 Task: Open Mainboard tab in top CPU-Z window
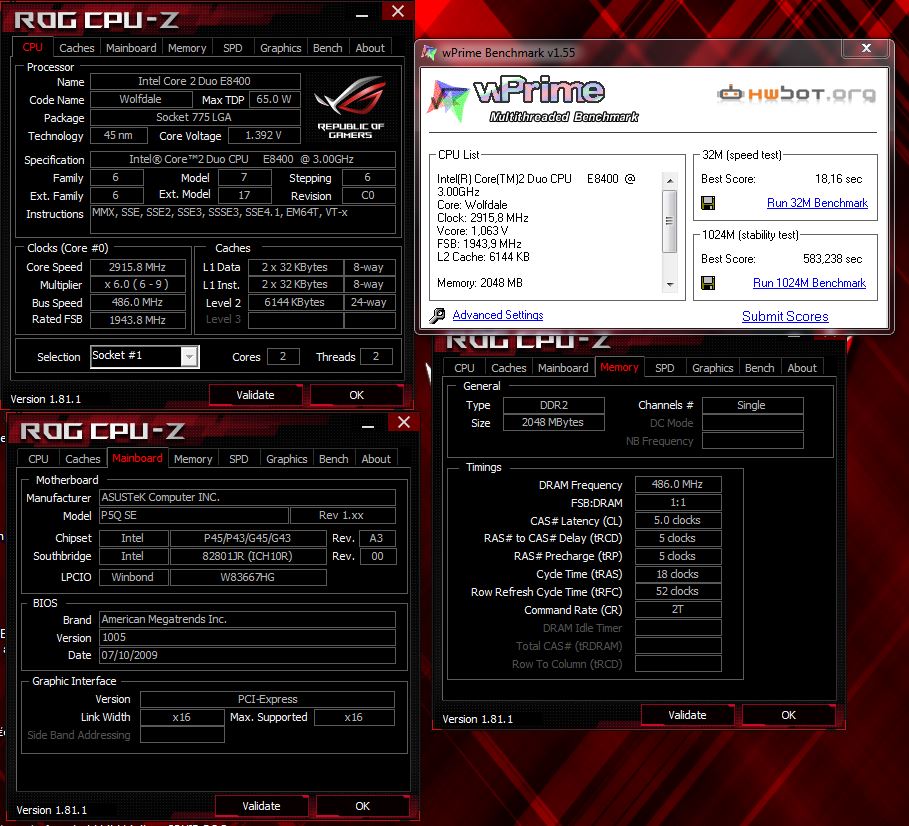coord(131,48)
